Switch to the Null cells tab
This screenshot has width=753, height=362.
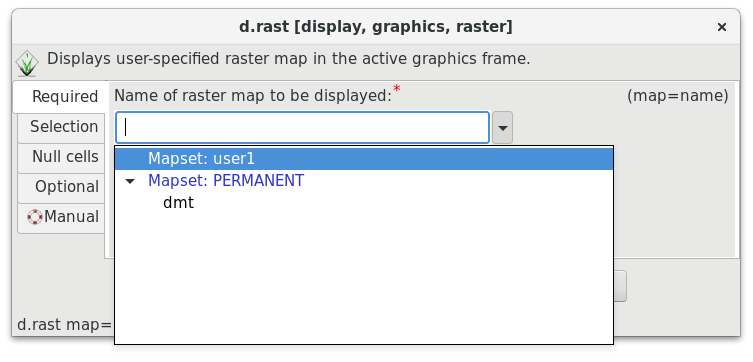(x=61, y=157)
